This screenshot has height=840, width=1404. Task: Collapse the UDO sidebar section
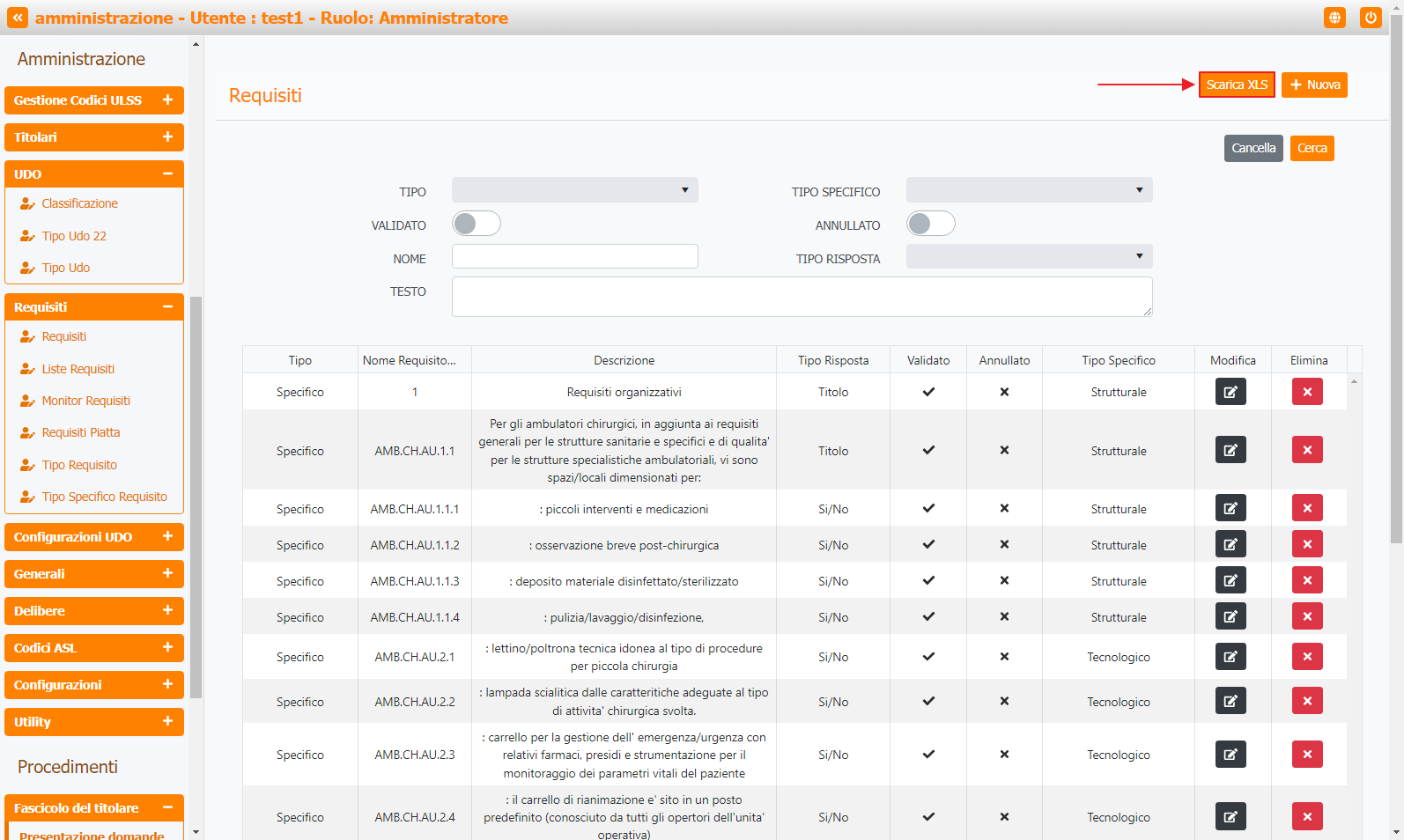tap(94, 174)
